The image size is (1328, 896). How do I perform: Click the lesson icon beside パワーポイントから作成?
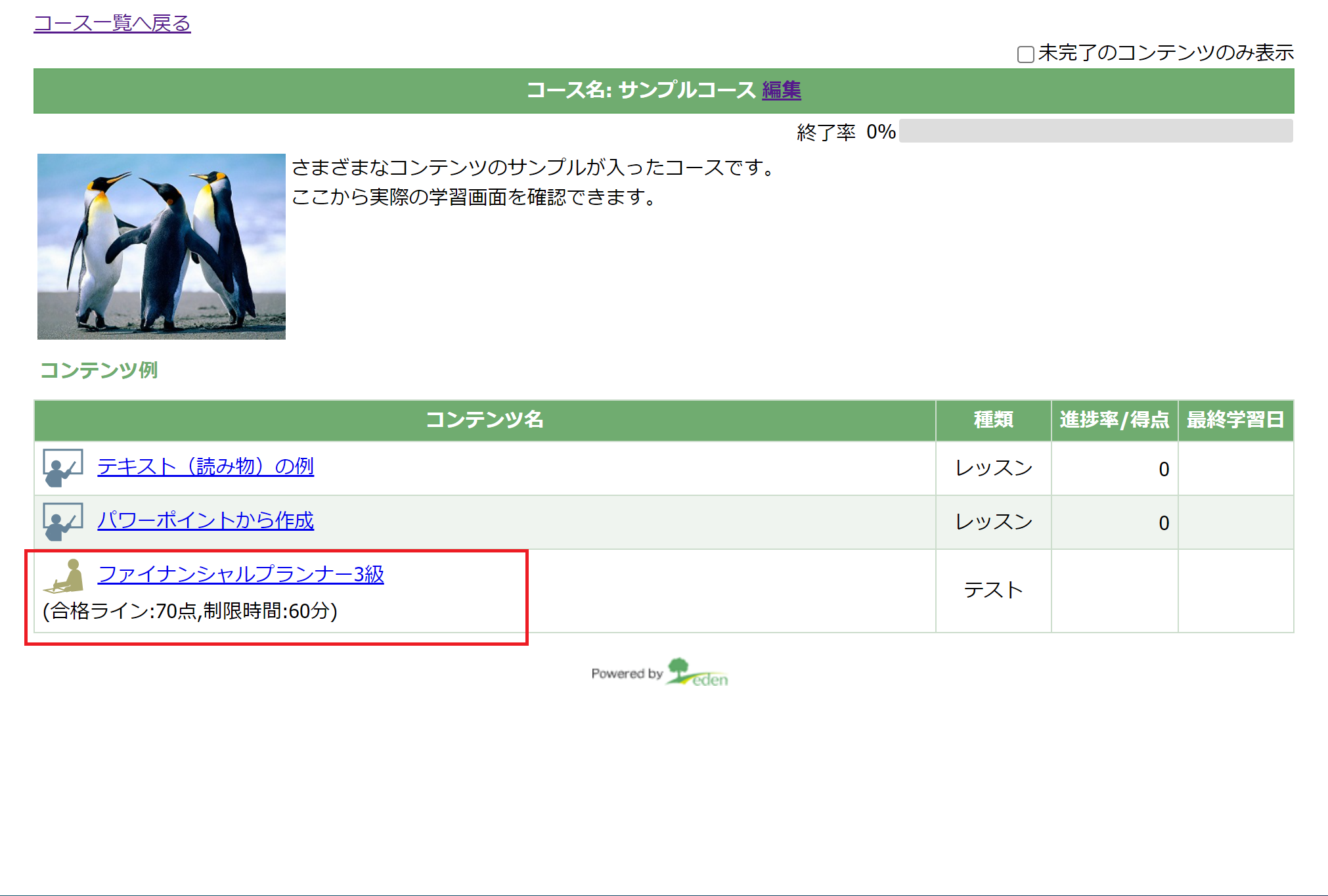pos(63,522)
